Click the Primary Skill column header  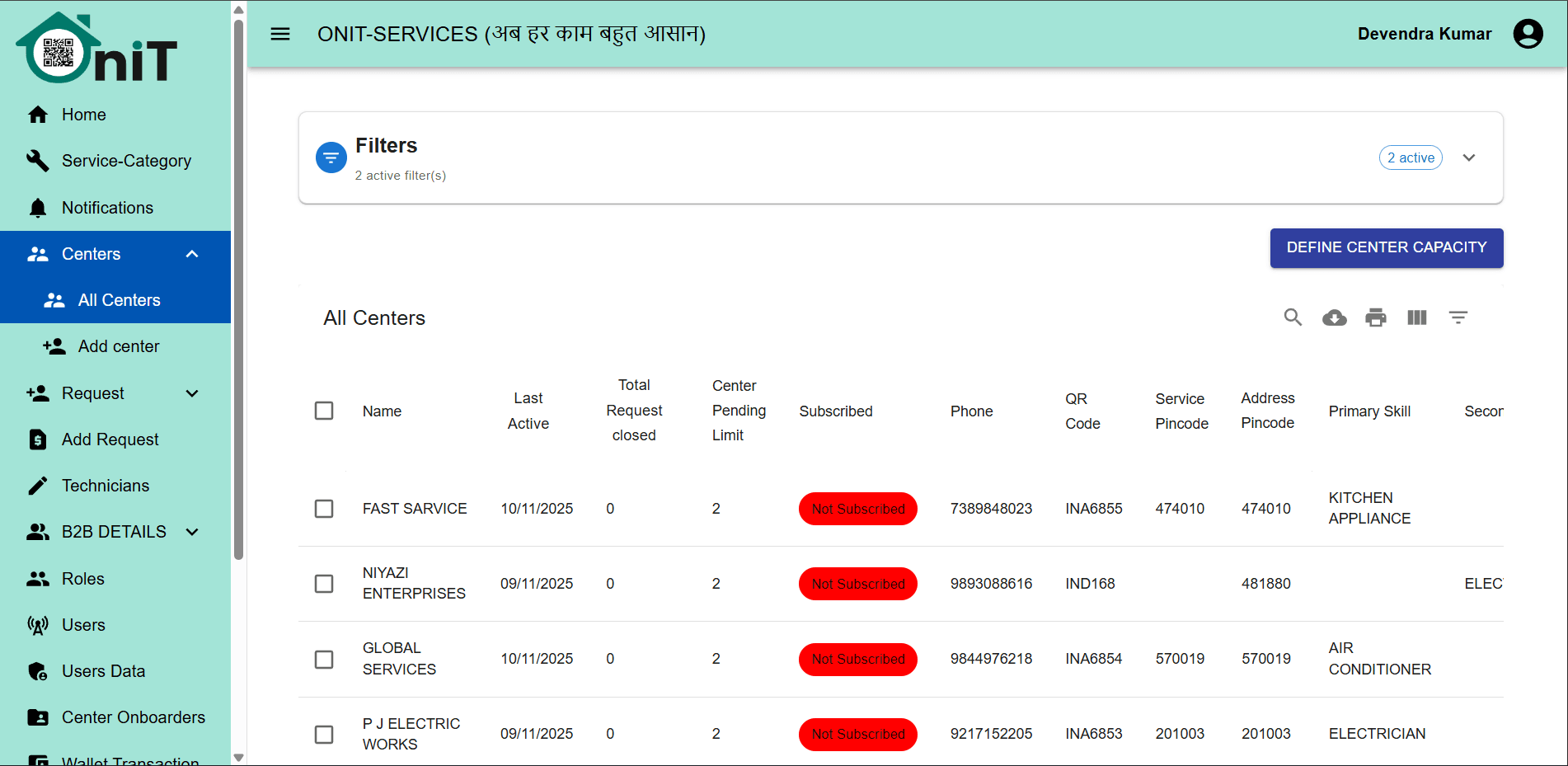click(1369, 411)
